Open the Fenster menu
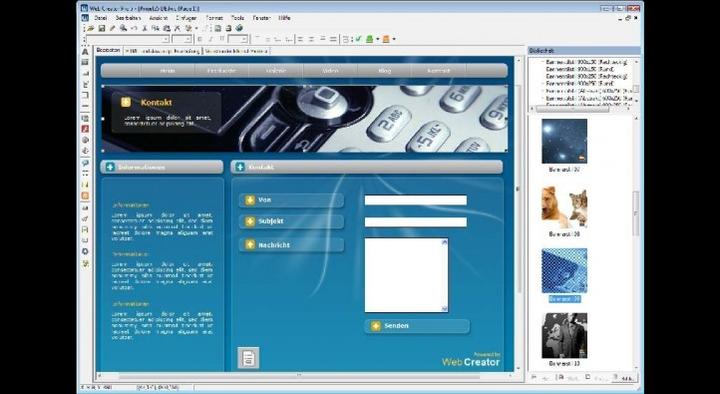The image size is (720, 394). tap(262, 18)
